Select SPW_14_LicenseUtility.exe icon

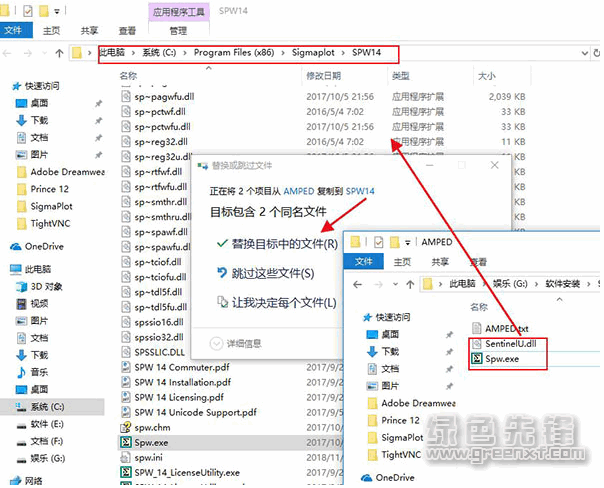[126, 472]
